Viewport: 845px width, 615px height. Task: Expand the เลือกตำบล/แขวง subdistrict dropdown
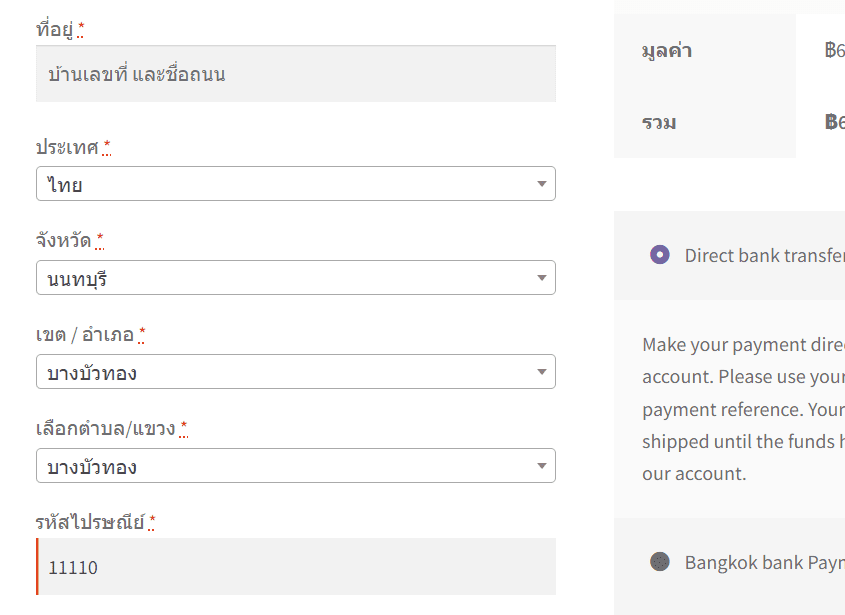pyautogui.click(x=295, y=466)
